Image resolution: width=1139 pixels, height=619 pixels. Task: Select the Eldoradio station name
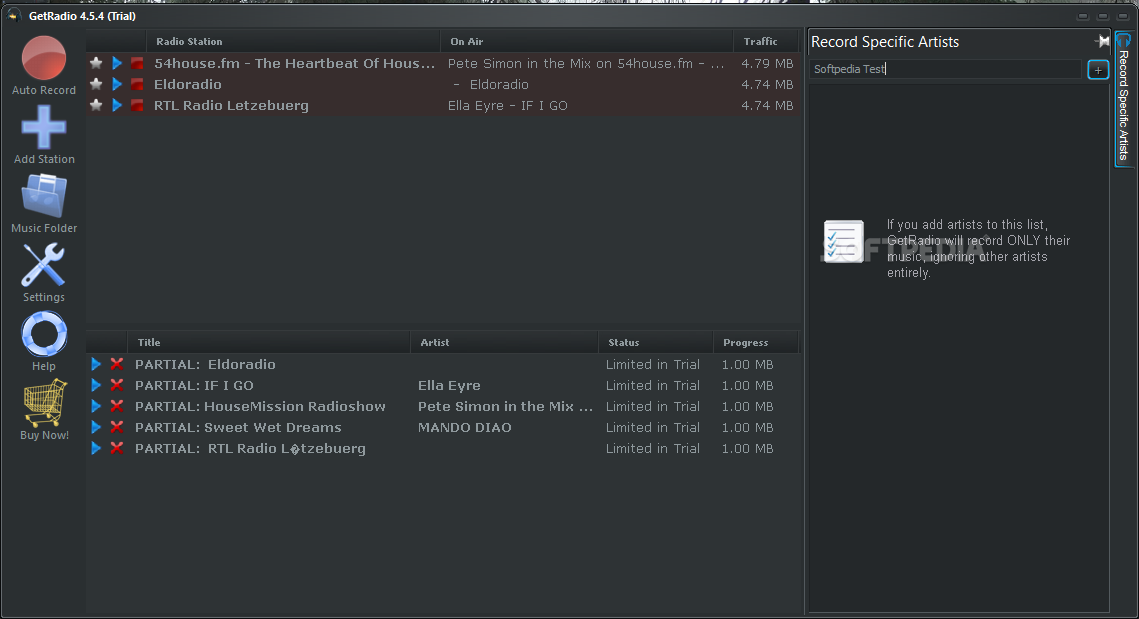(187, 84)
